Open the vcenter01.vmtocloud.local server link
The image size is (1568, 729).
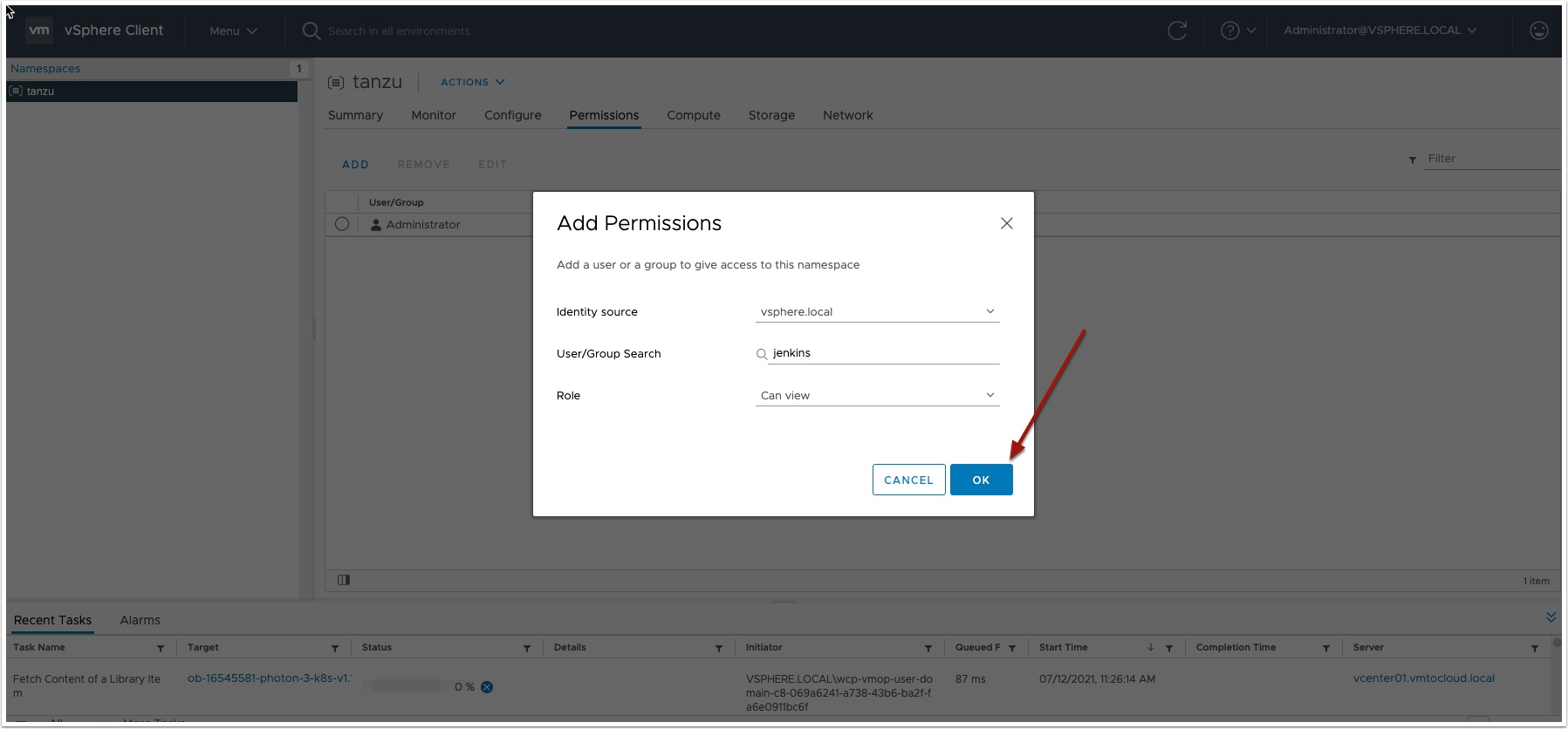coord(1423,678)
